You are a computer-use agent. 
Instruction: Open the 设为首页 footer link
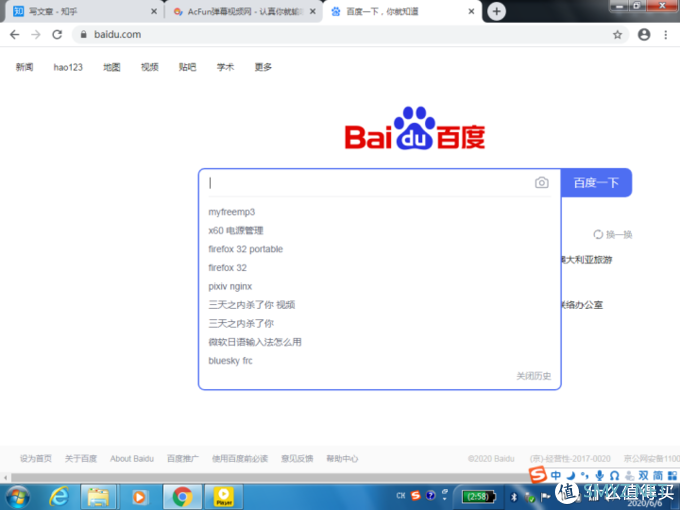point(36,458)
